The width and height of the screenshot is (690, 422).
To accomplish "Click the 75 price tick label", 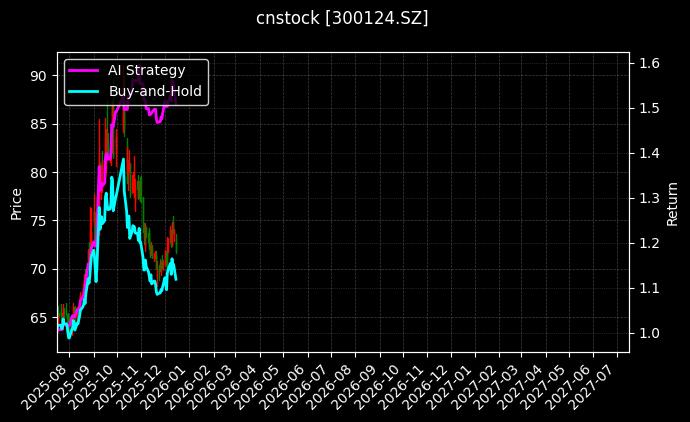I will (x=38, y=221).
